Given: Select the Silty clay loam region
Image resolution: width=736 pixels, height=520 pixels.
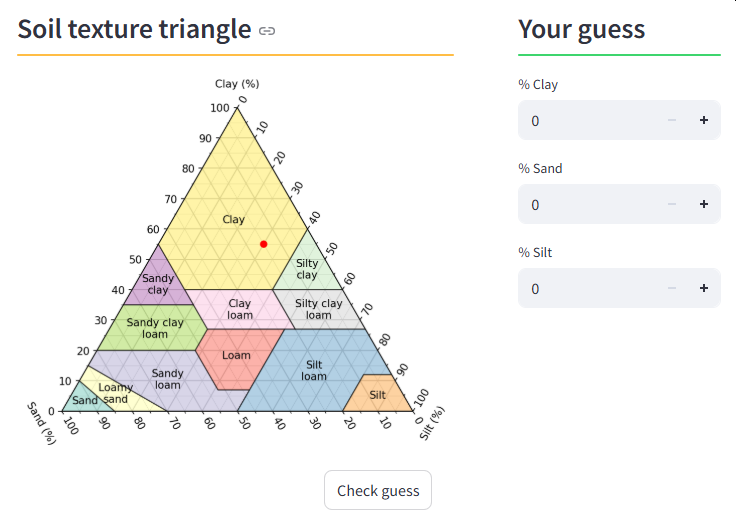Looking at the screenshot, I should tap(318, 309).
